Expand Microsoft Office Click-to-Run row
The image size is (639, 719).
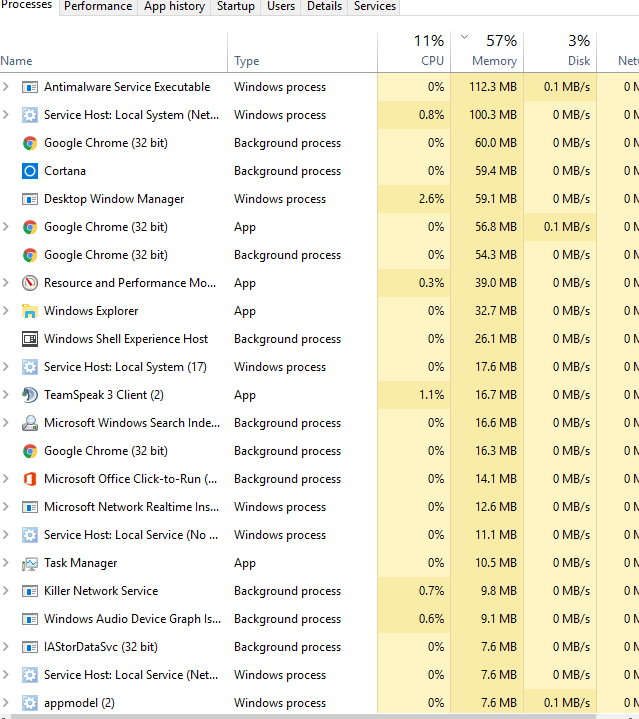click(x=6, y=478)
